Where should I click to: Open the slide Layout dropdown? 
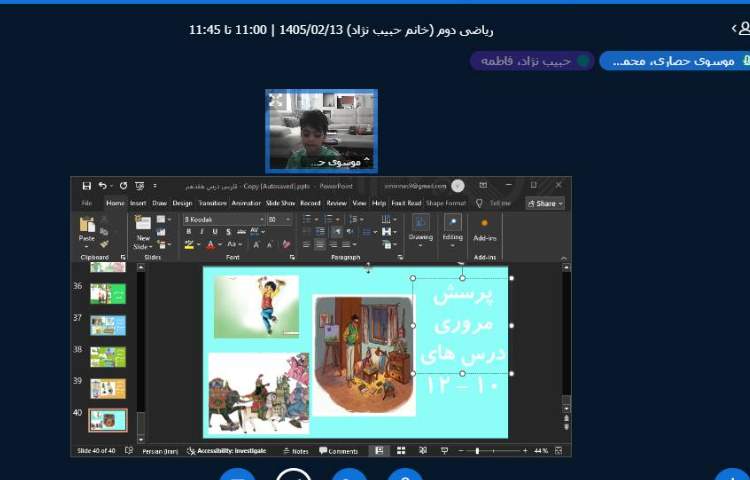164,219
